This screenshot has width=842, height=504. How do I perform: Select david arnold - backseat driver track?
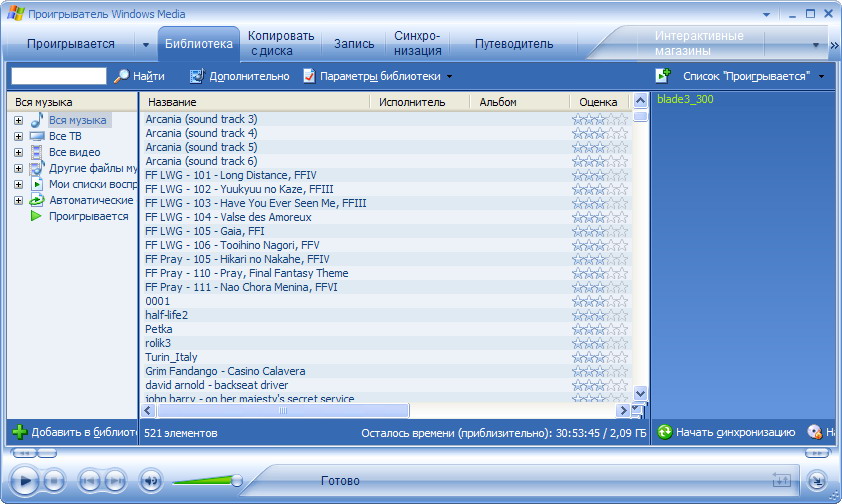click(216, 385)
